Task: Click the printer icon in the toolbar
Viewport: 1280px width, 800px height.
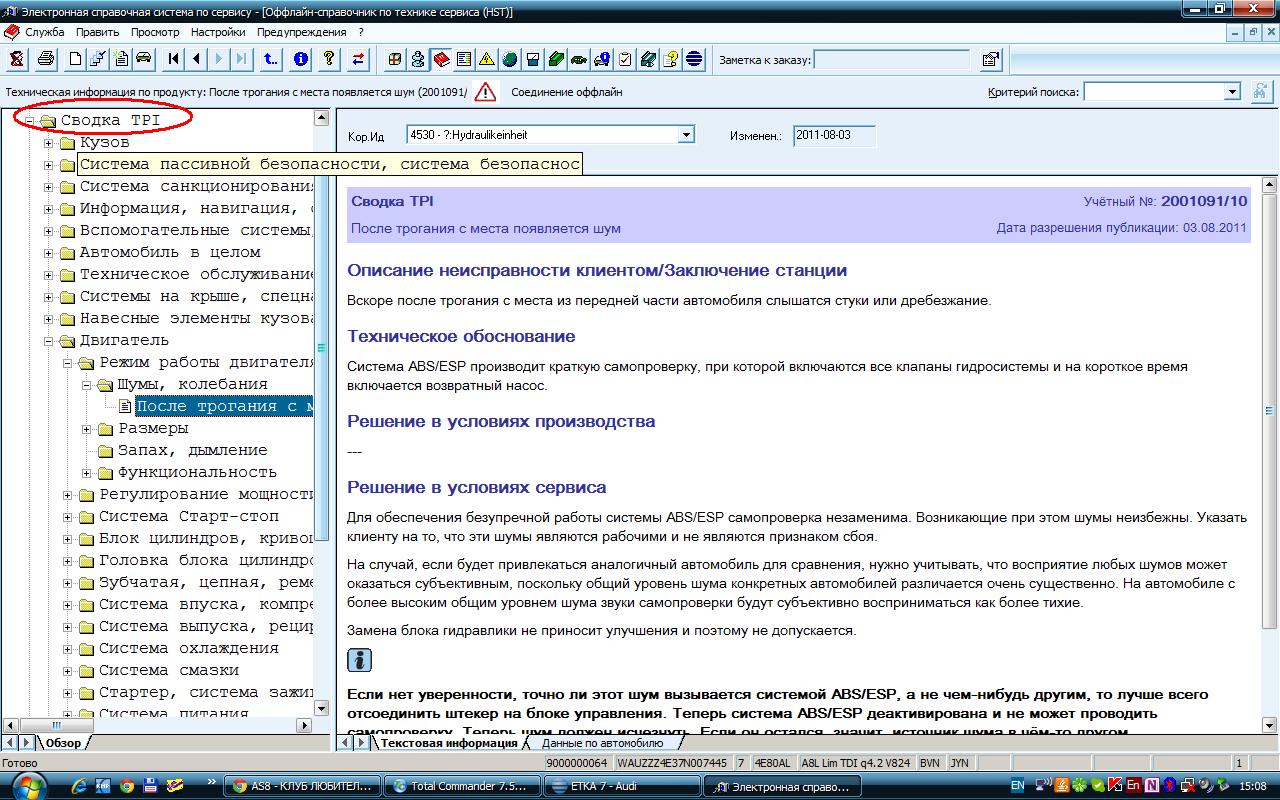Action: 45,59
